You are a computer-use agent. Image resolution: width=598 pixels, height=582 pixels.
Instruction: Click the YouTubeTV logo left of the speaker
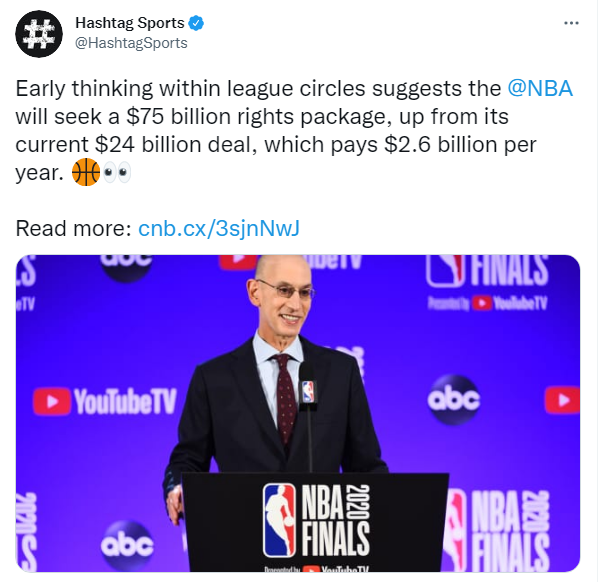click(x=105, y=402)
